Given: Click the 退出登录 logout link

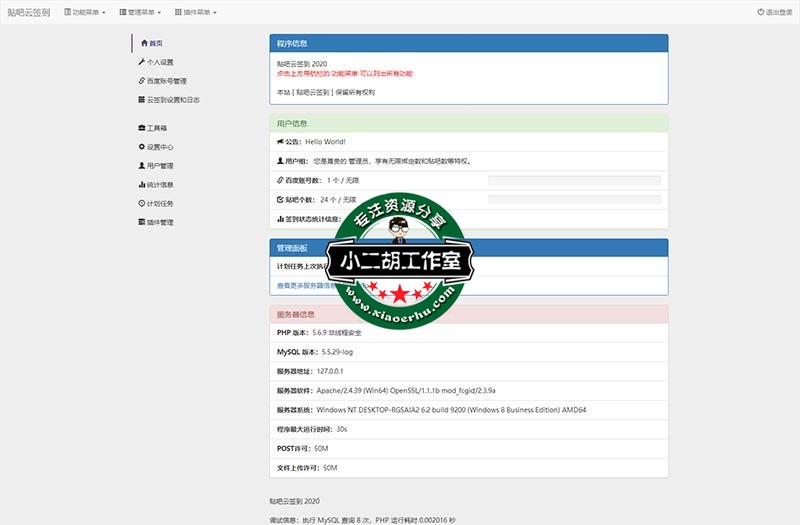Looking at the screenshot, I should pos(775,12).
